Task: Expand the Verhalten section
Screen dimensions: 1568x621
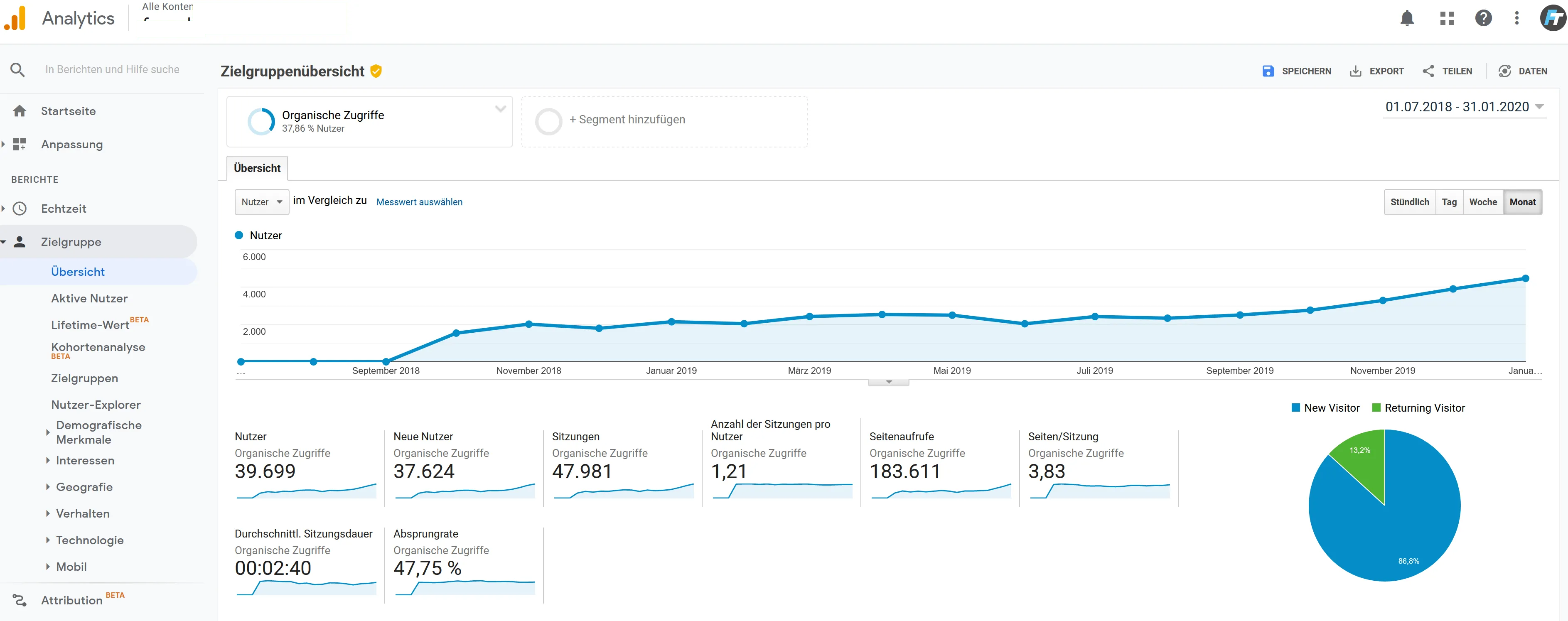Action: click(47, 513)
